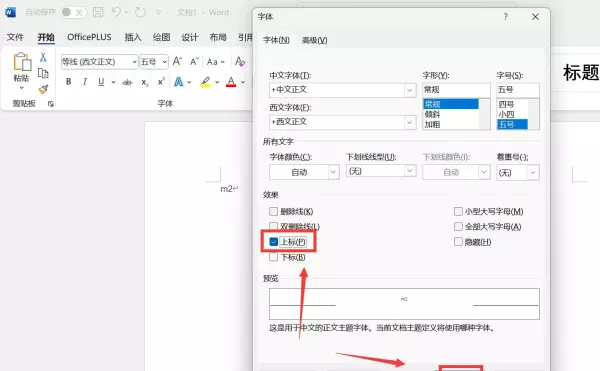Switch to the Advanced (高级) dialog tab
Image resolution: width=600 pixels, height=371 pixels.
pos(314,40)
